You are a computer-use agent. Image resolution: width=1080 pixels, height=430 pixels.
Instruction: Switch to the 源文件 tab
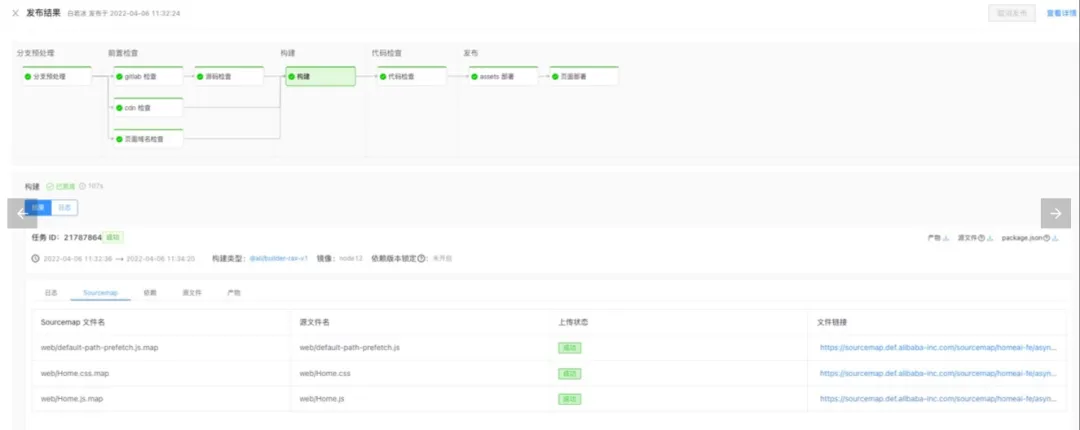pos(191,293)
